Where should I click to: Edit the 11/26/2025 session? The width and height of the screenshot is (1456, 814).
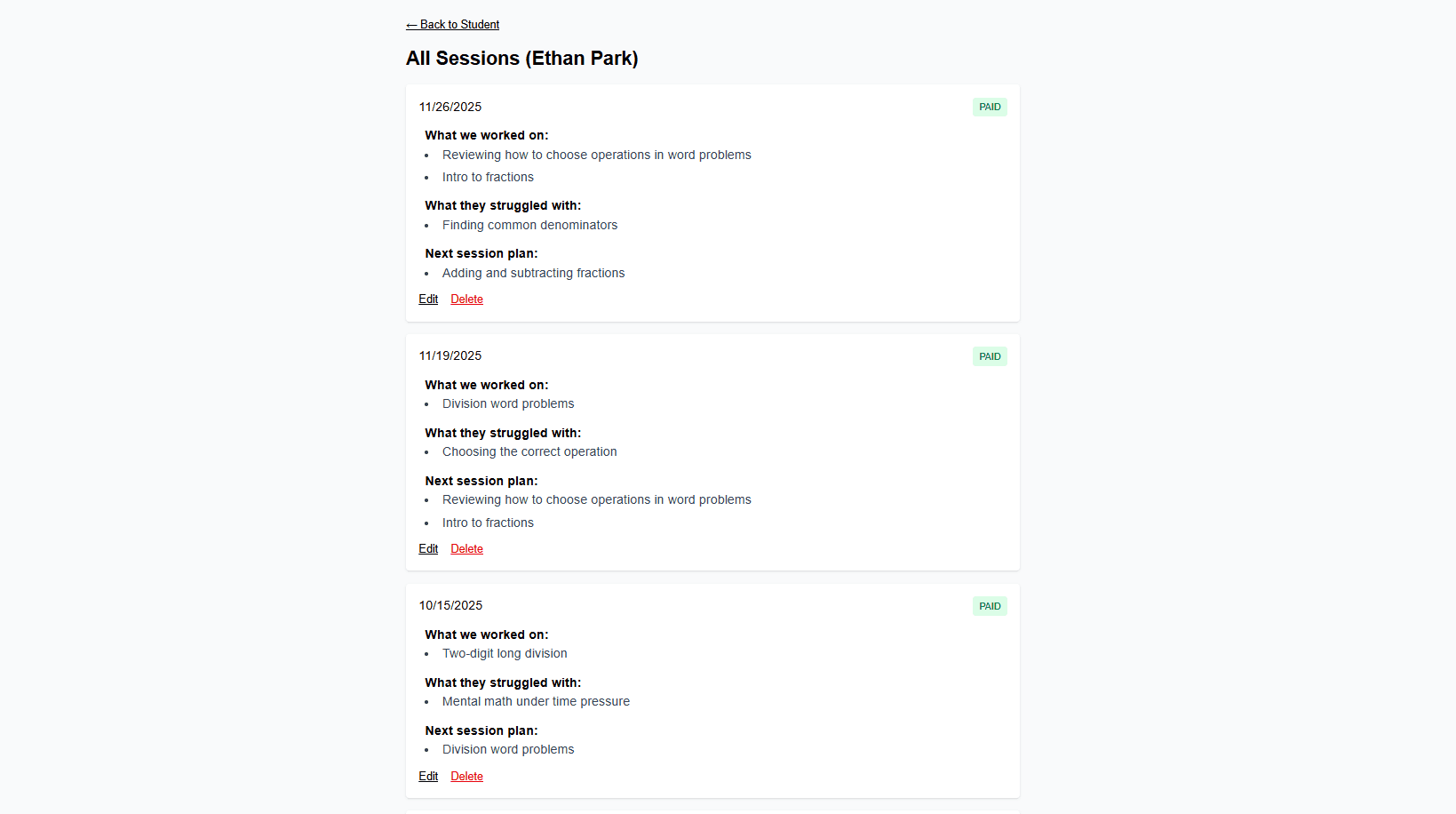[x=428, y=299]
